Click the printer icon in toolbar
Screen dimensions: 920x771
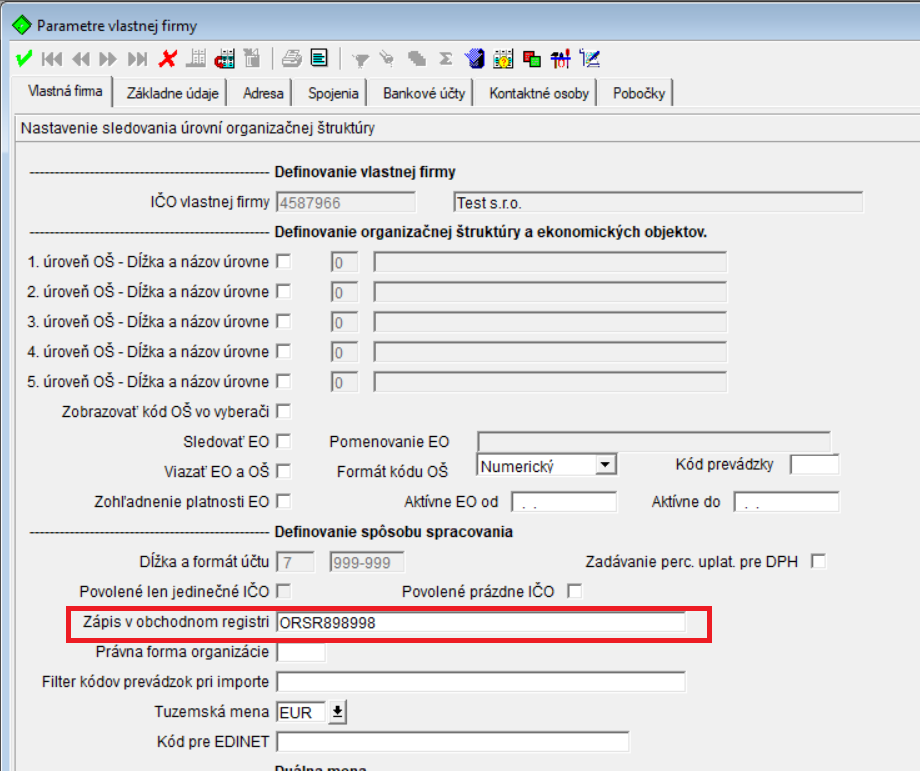click(292, 59)
